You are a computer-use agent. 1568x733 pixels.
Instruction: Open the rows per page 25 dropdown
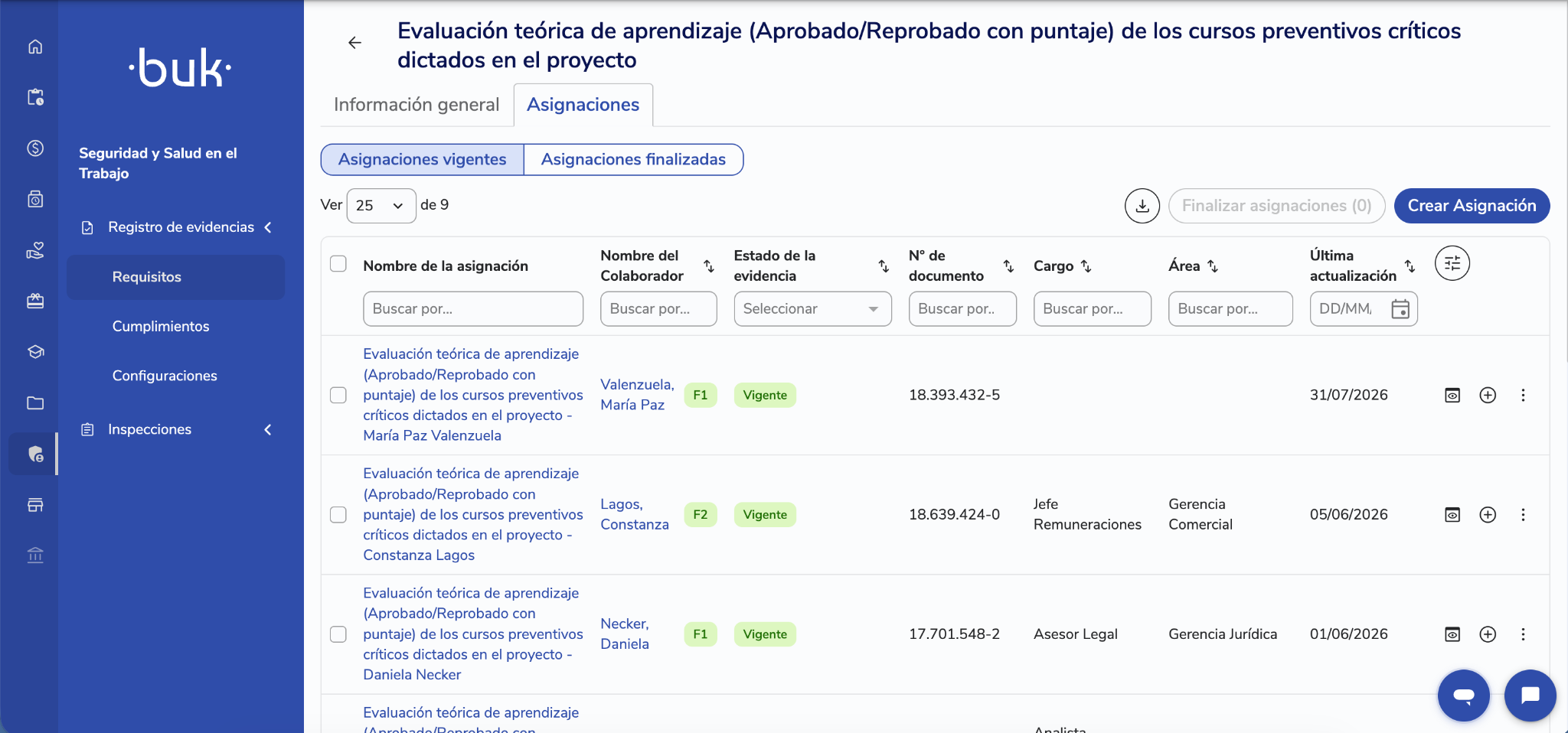tap(381, 206)
